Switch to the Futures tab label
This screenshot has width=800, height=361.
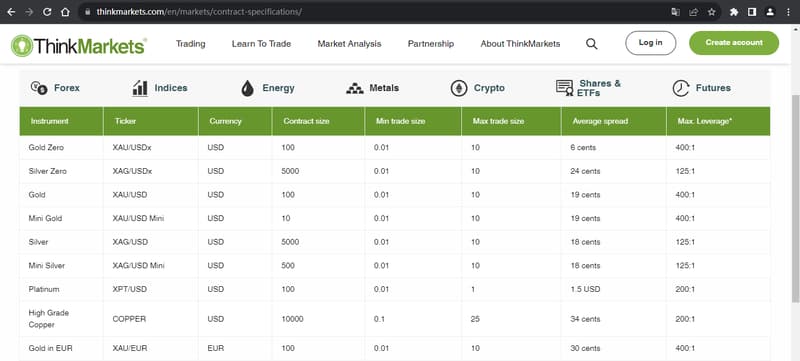[713, 88]
